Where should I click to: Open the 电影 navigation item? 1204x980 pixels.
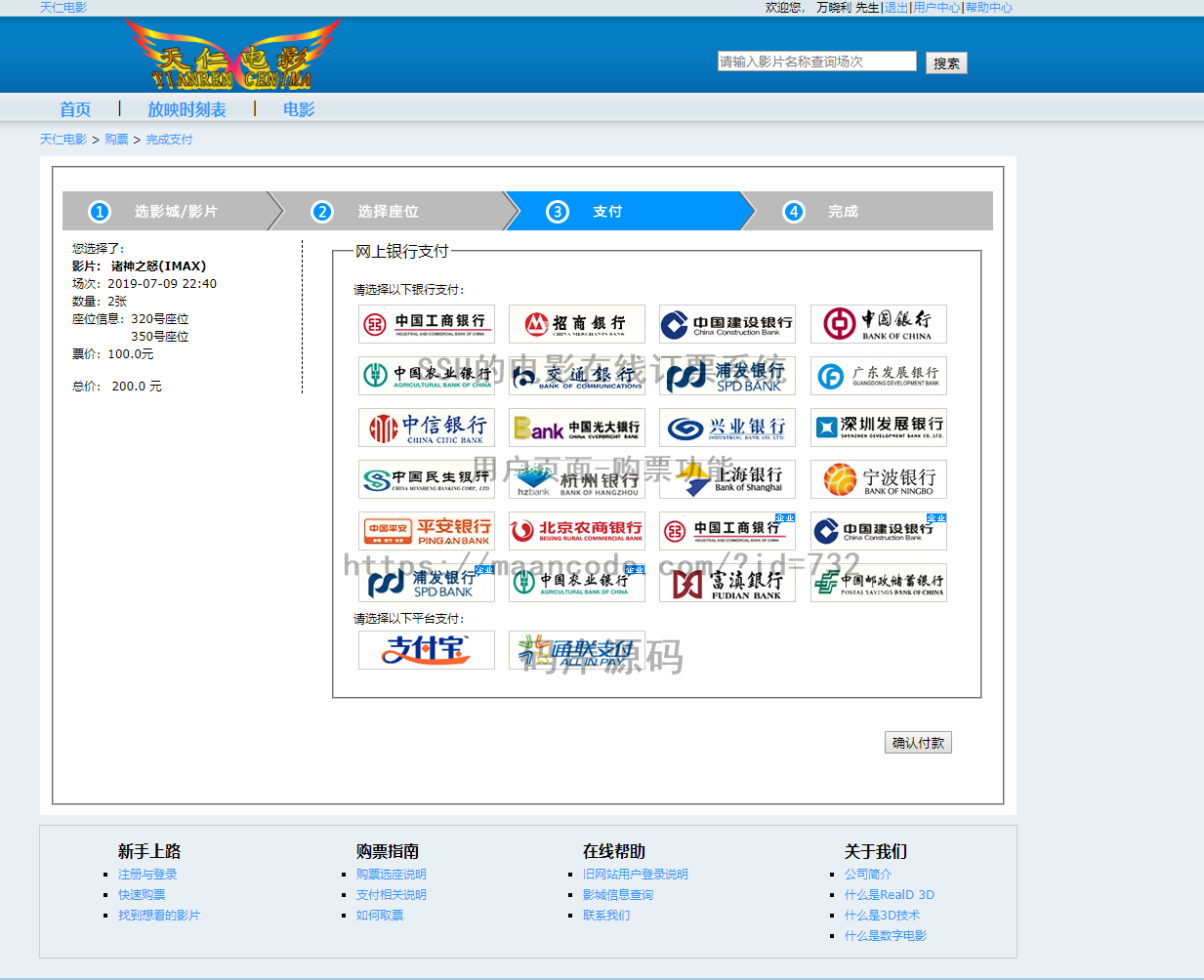tap(299, 109)
